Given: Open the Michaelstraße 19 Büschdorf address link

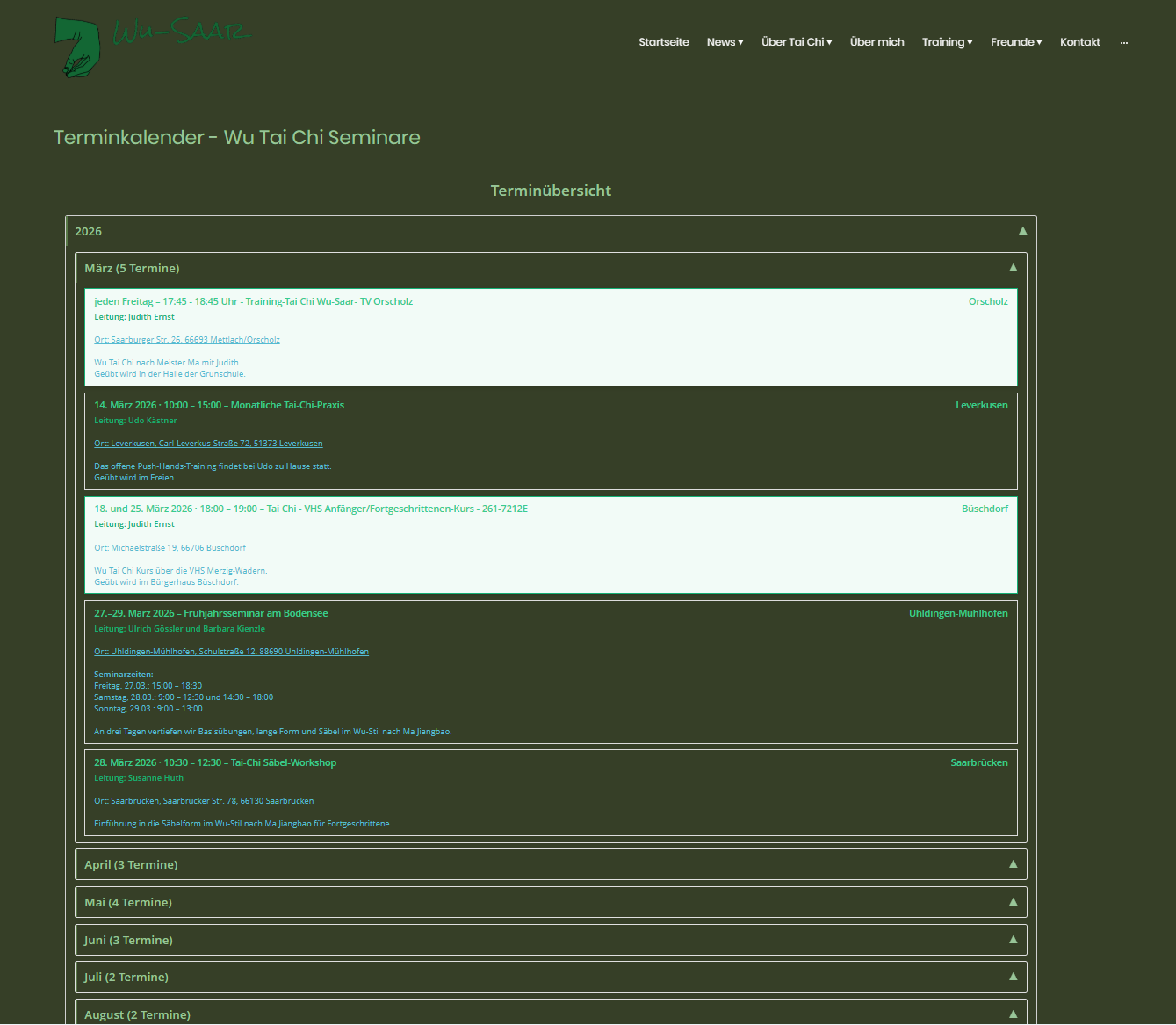Looking at the screenshot, I should [x=170, y=548].
